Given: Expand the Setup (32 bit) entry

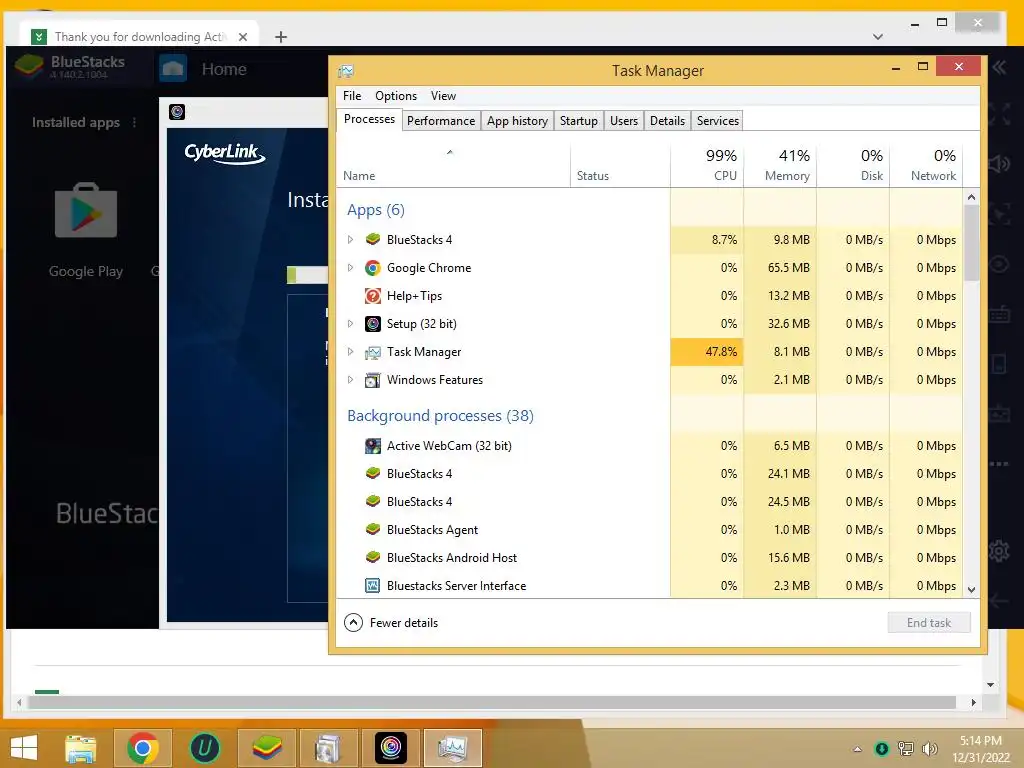Looking at the screenshot, I should (351, 324).
